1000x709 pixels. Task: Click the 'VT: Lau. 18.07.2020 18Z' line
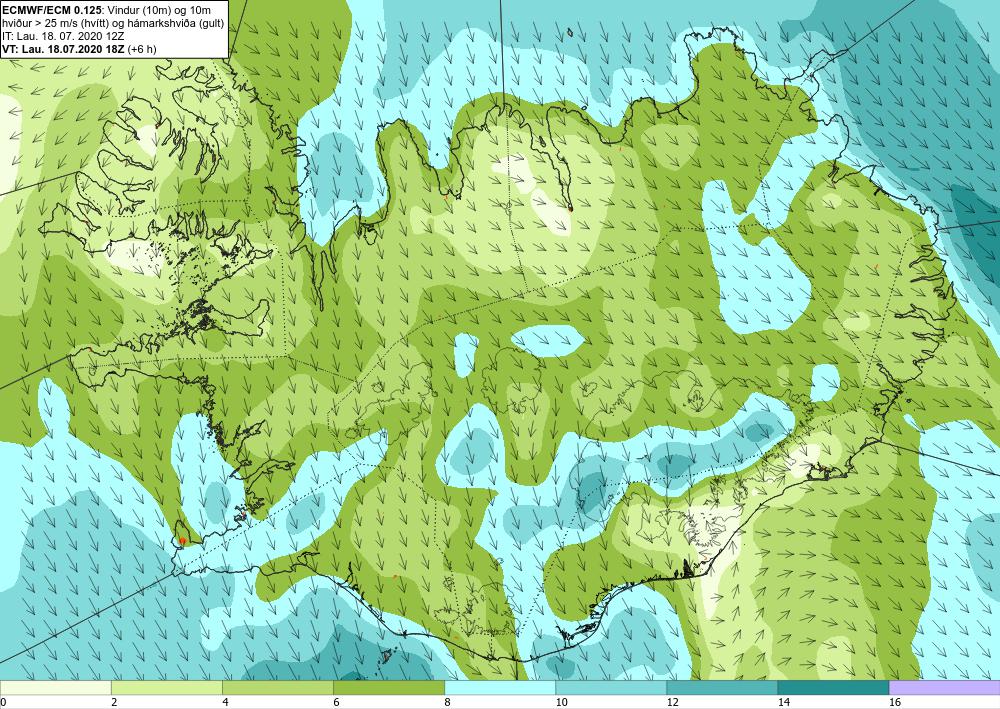click(x=79, y=49)
